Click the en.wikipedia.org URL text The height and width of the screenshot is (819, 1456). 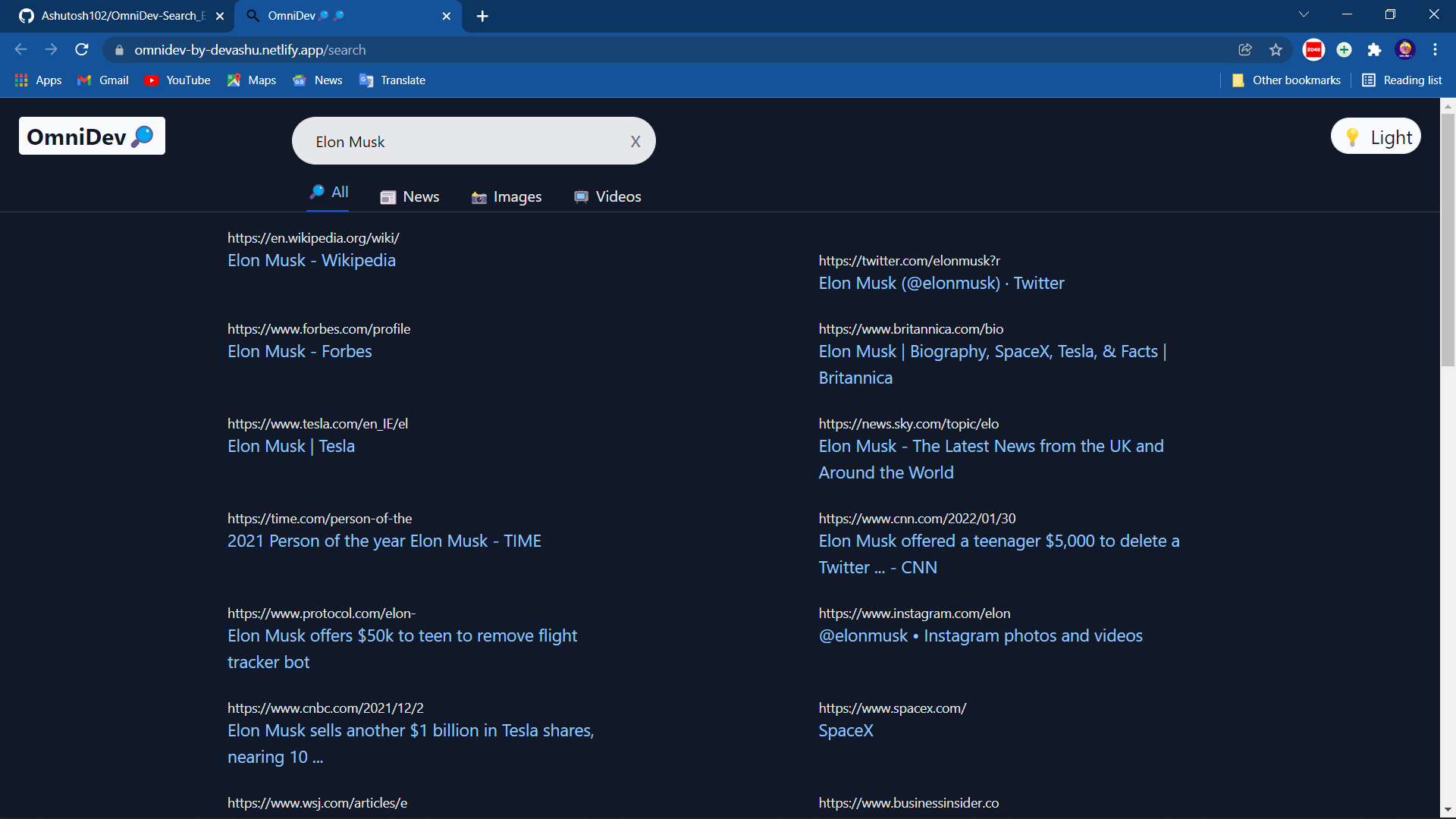pyautogui.click(x=313, y=238)
